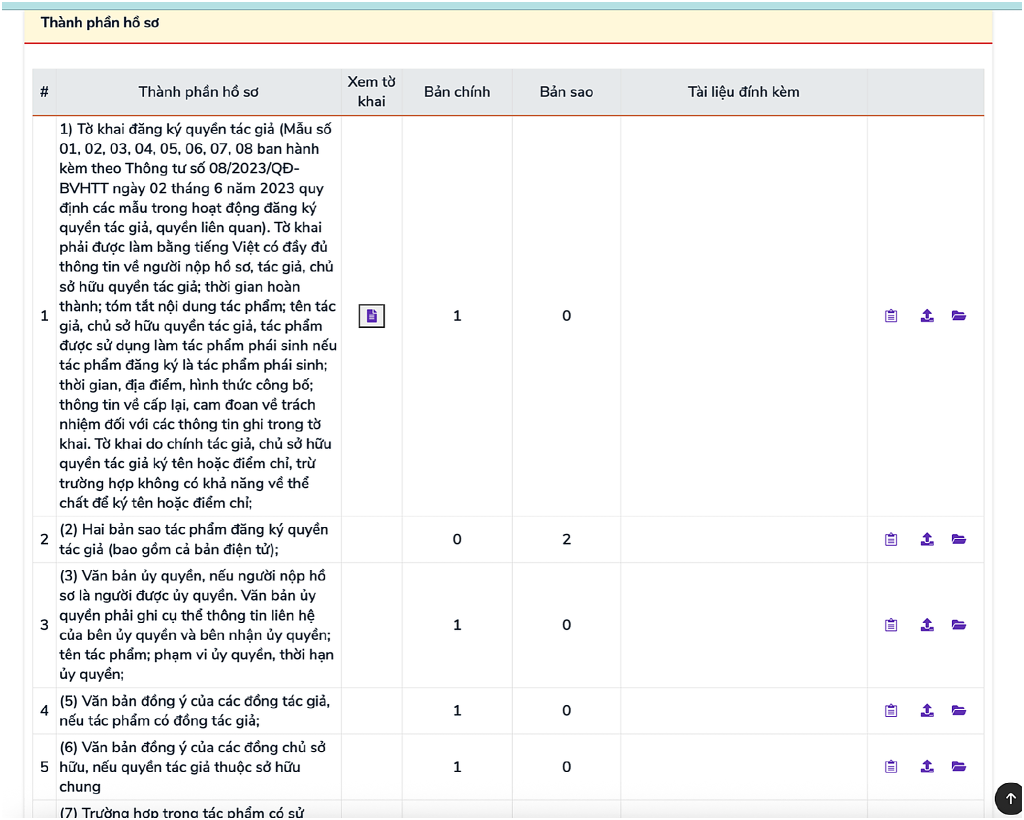1024x820 pixels.
Task: Click the Xem tờ khai column header
Action: 372,91
